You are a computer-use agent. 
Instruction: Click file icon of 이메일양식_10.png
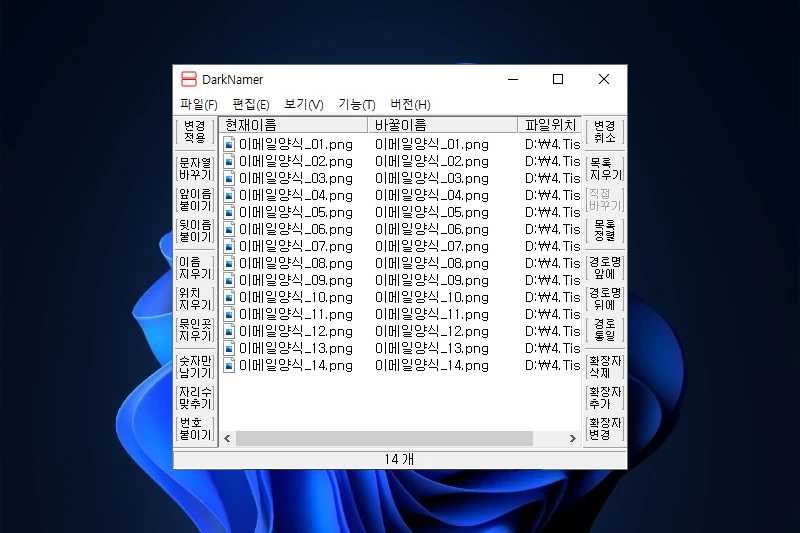(229, 297)
